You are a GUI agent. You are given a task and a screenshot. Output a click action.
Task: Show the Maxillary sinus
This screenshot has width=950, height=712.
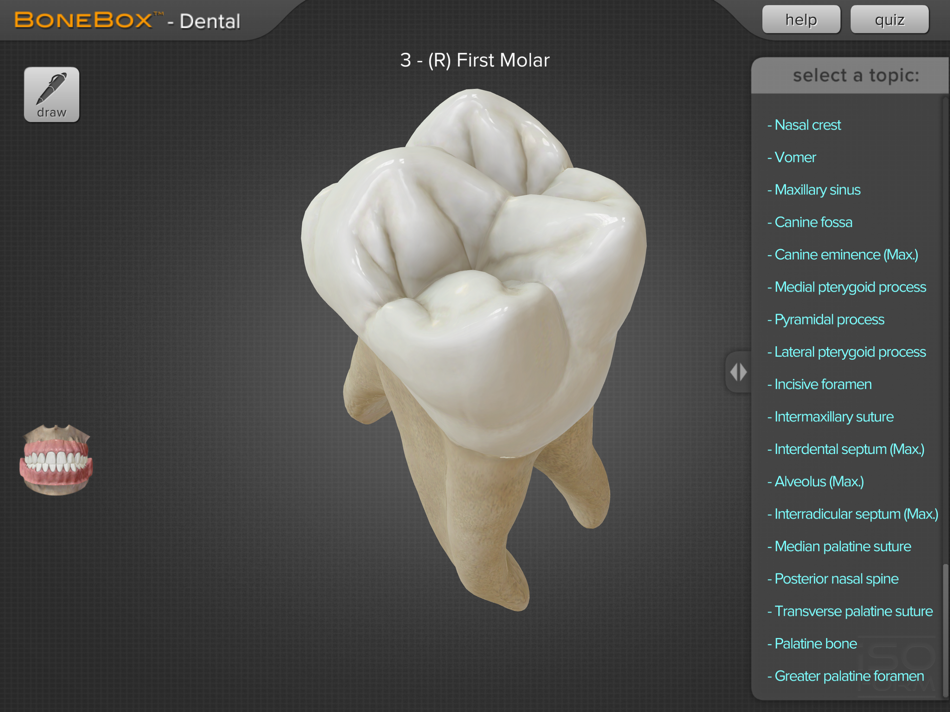point(814,189)
